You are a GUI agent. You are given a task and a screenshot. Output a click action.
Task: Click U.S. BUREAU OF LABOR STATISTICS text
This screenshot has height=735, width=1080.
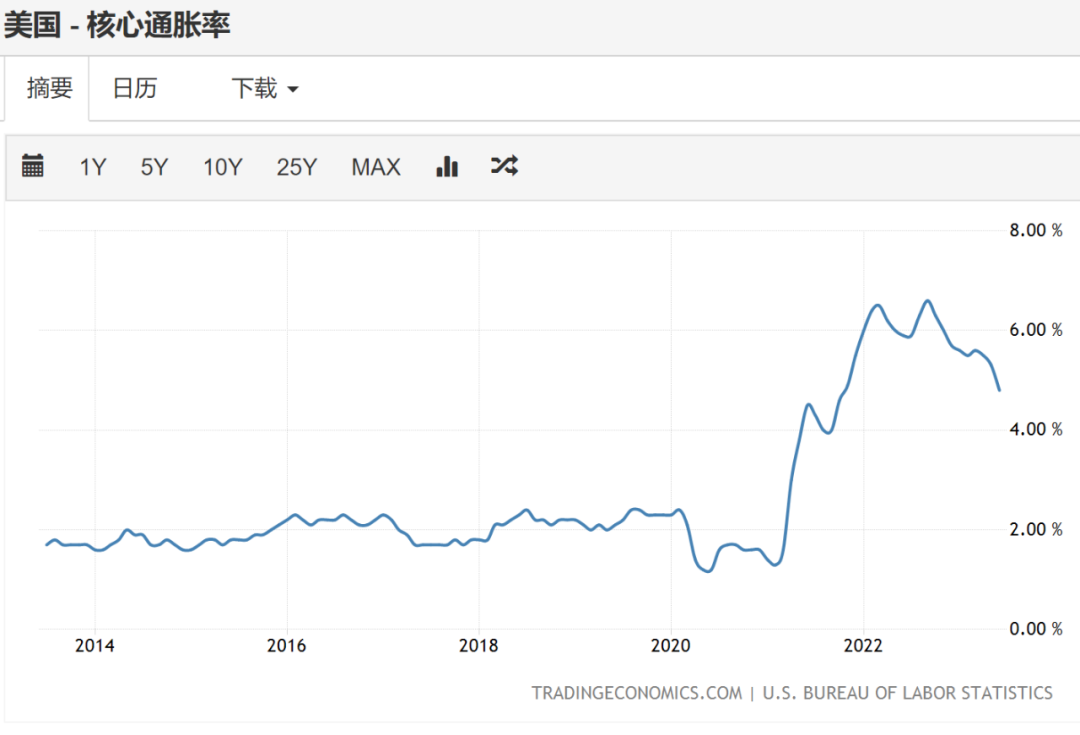tap(907, 693)
